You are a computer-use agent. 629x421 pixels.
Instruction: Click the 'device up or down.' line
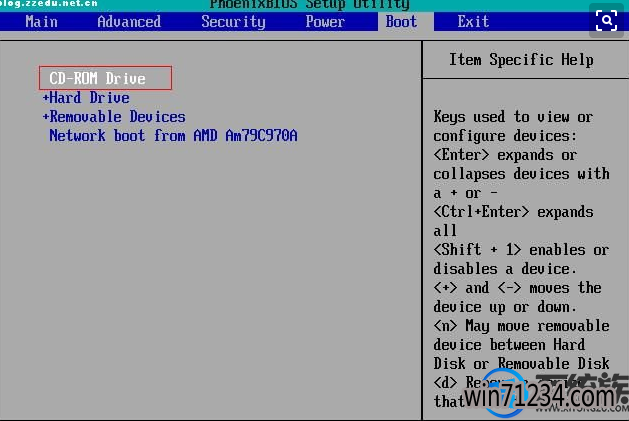point(505,307)
